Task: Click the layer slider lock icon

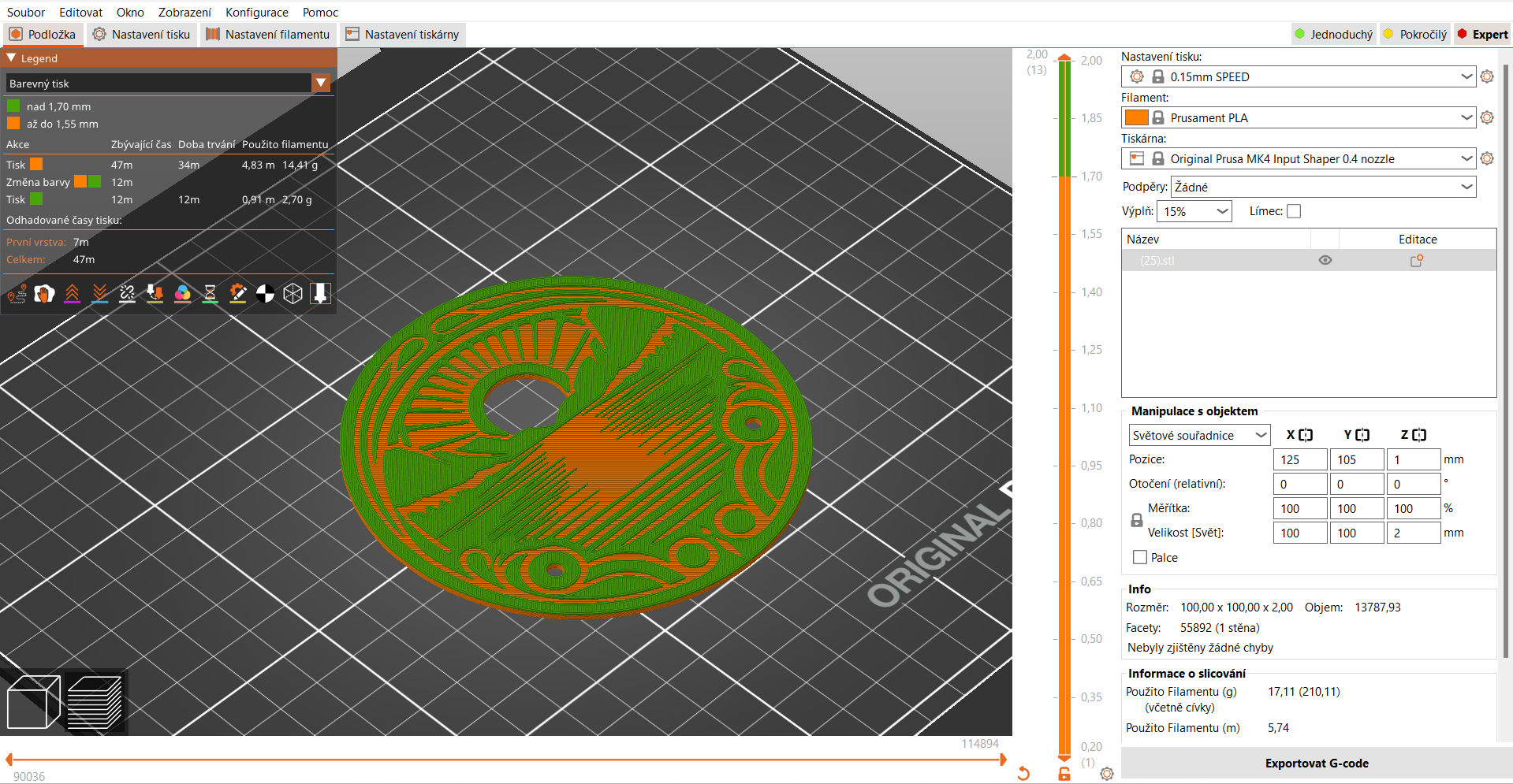Action: [x=1064, y=774]
